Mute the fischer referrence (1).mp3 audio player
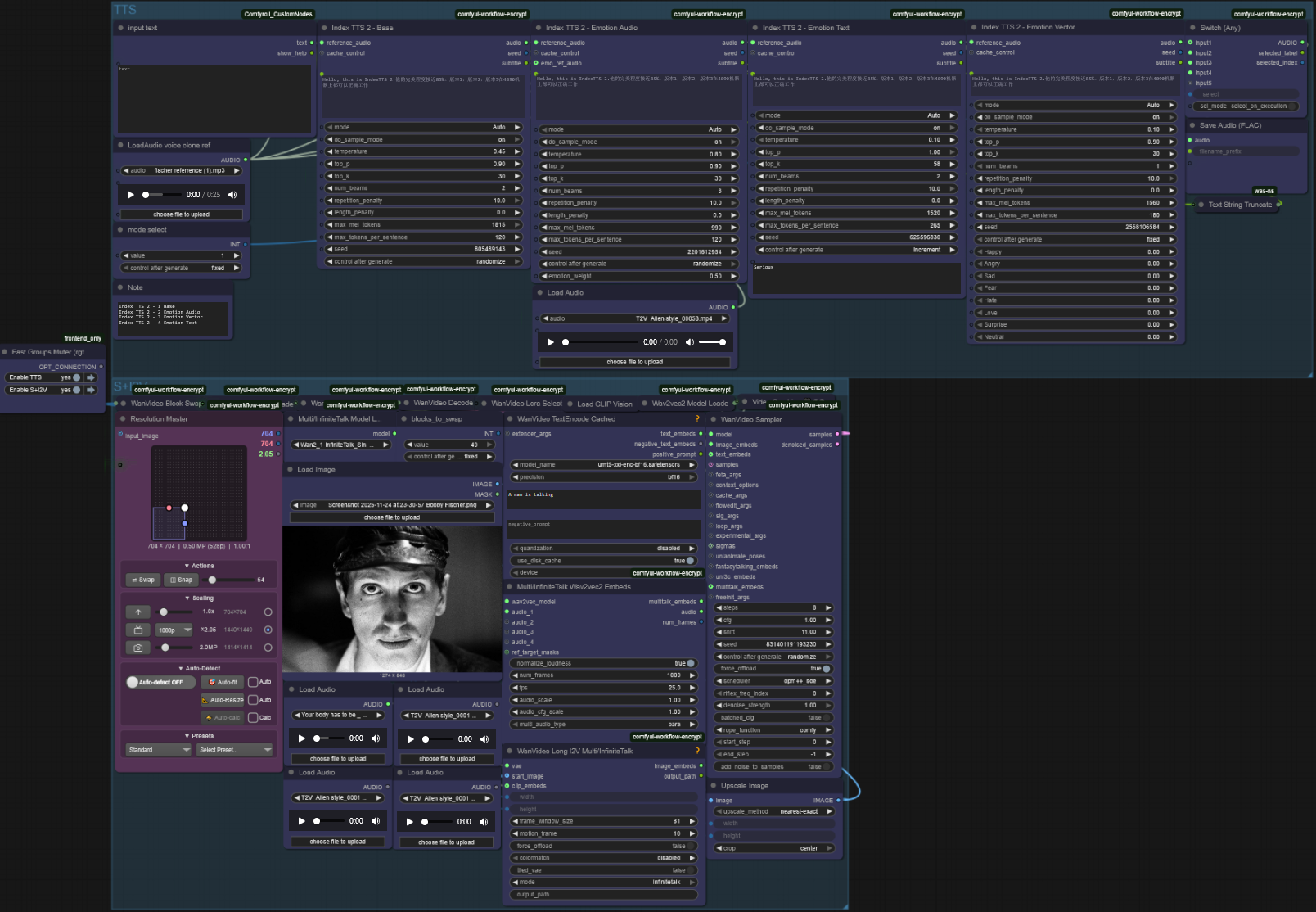1316x912 pixels. coord(232,195)
